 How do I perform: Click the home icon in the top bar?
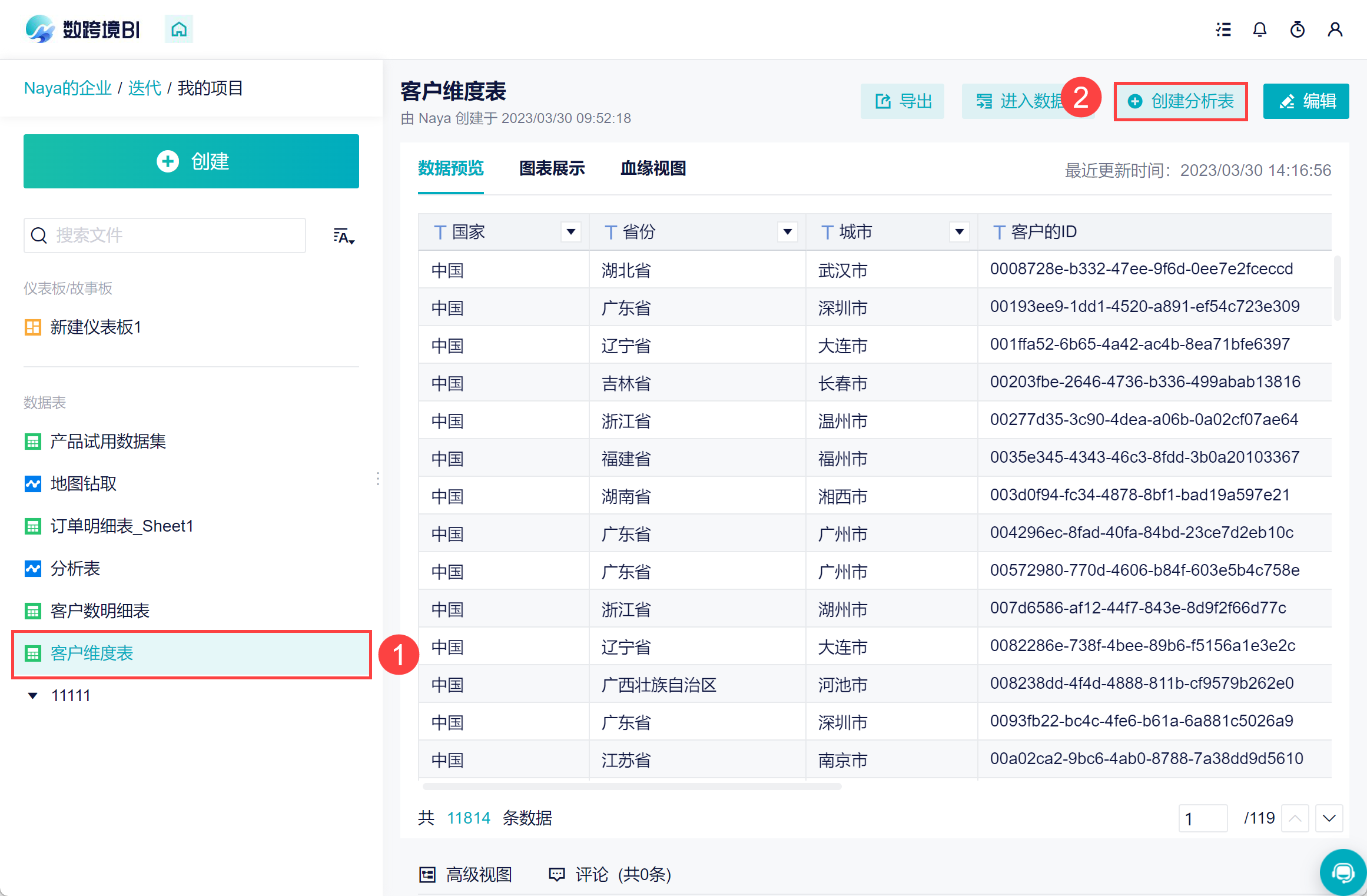pos(179,29)
